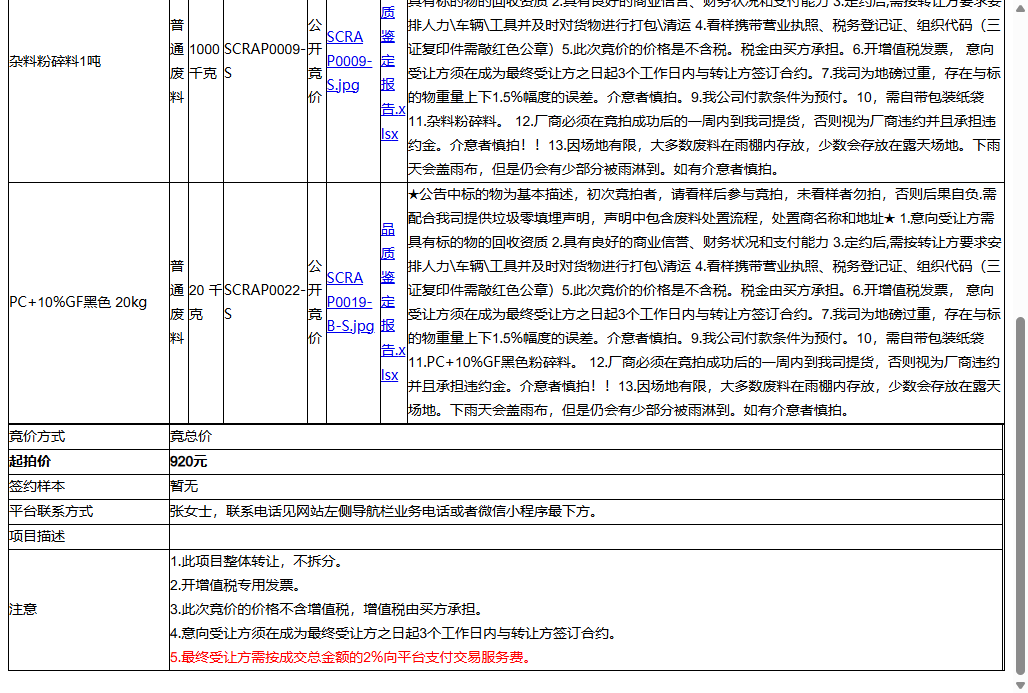The width and height of the screenshot is (1028, 693).
Task: Click note 3 about 增值税由买方承担
Action: pyautogui.click(x=328, y=610)
